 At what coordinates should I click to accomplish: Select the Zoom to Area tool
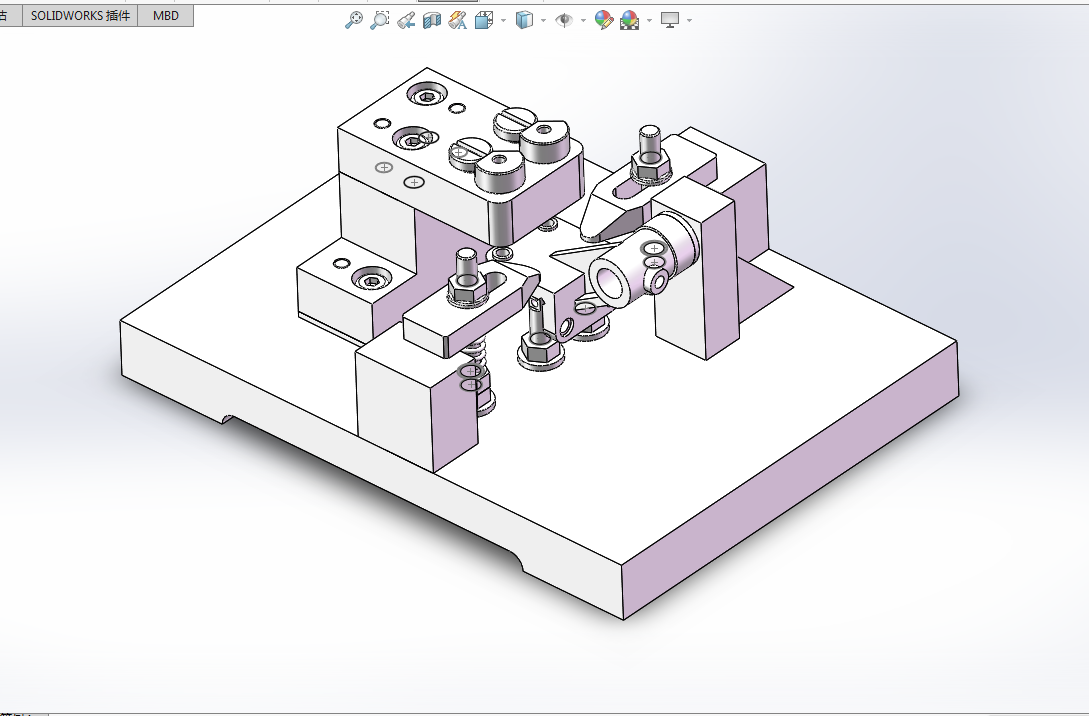379,20
